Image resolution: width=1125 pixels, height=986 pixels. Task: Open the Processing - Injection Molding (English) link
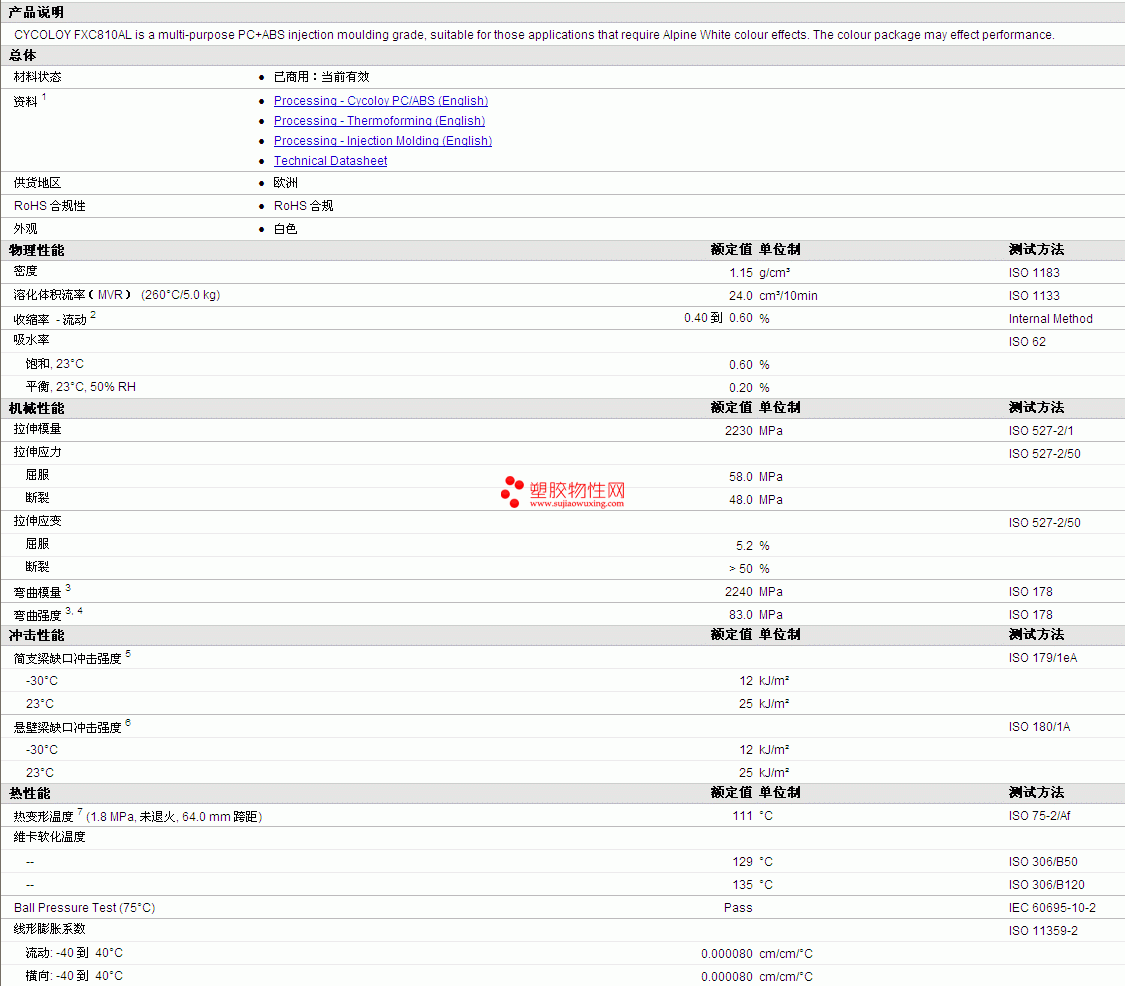tap(382, 141)
